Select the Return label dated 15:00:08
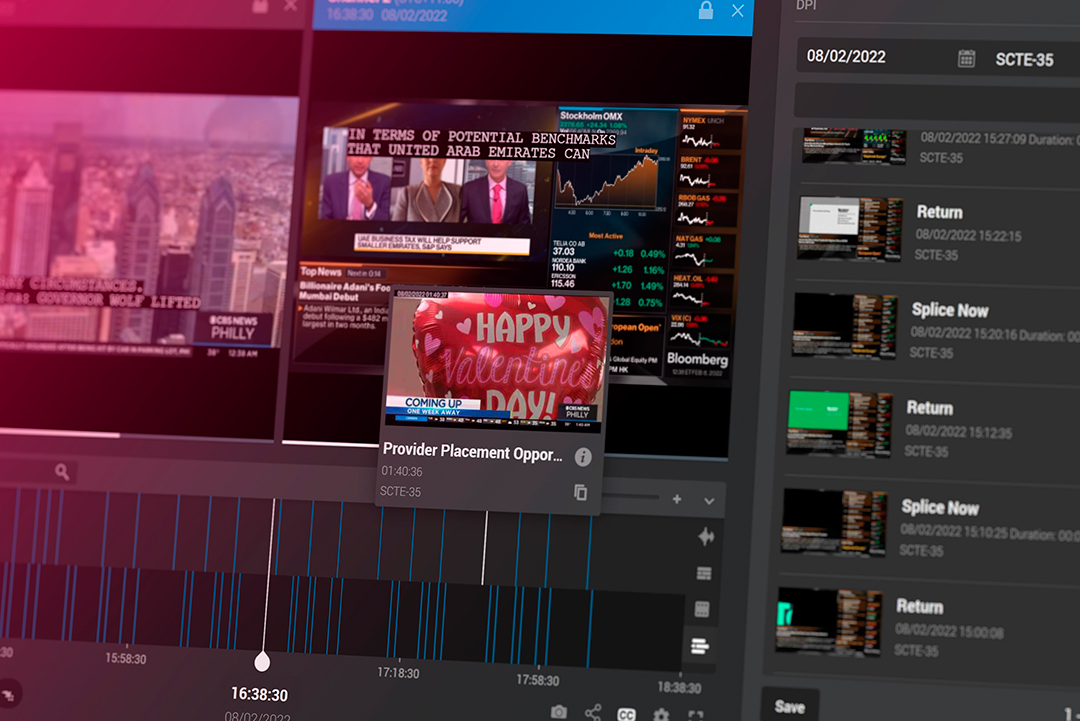 pos(920,606)
